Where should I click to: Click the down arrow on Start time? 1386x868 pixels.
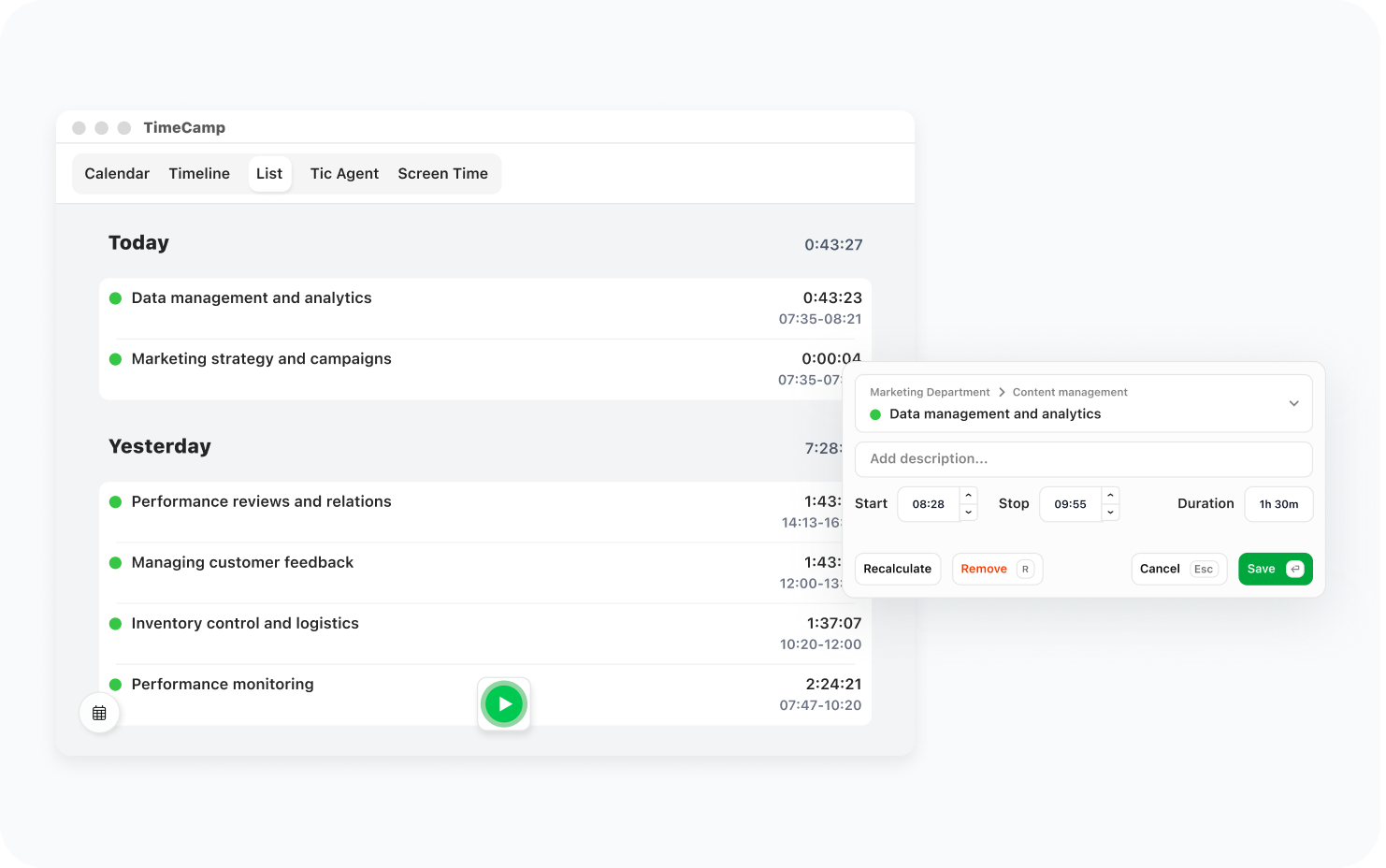point(969,513)
